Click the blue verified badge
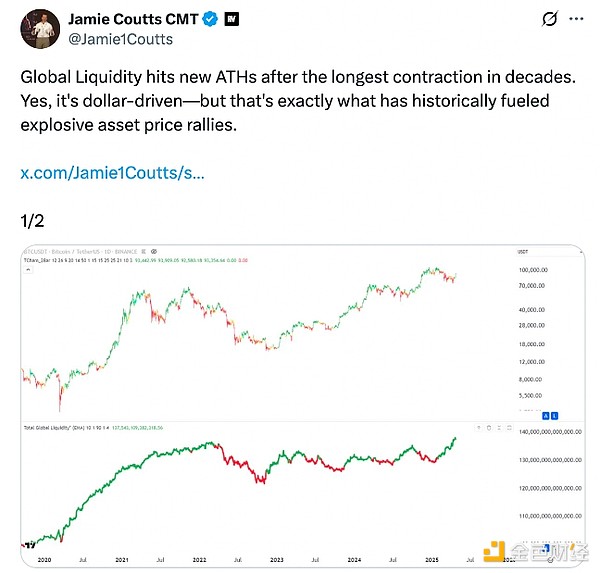600x573 pixels. click(x=211, y=19)
